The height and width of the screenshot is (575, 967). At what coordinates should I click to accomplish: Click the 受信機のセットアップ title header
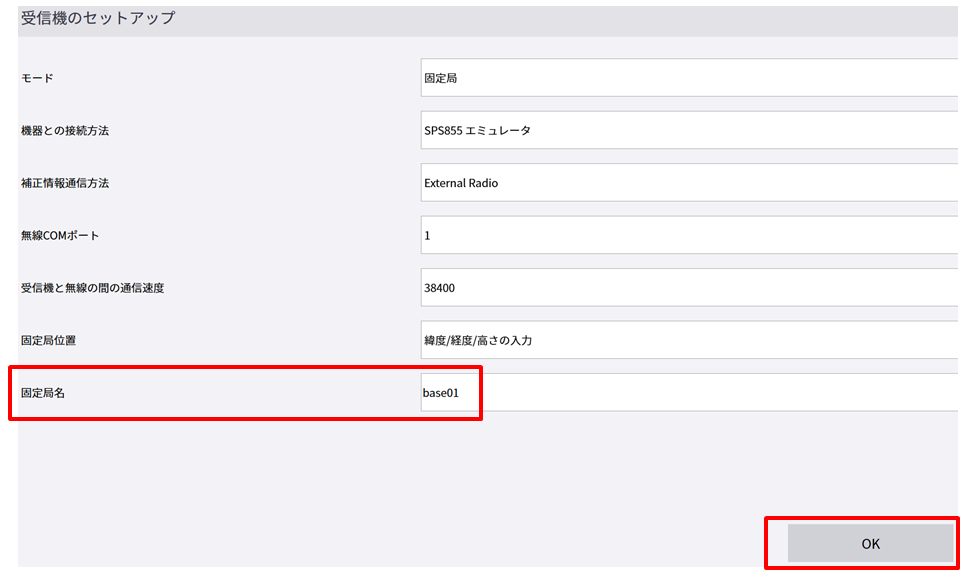pyautogui.click(x=98, y=18)
